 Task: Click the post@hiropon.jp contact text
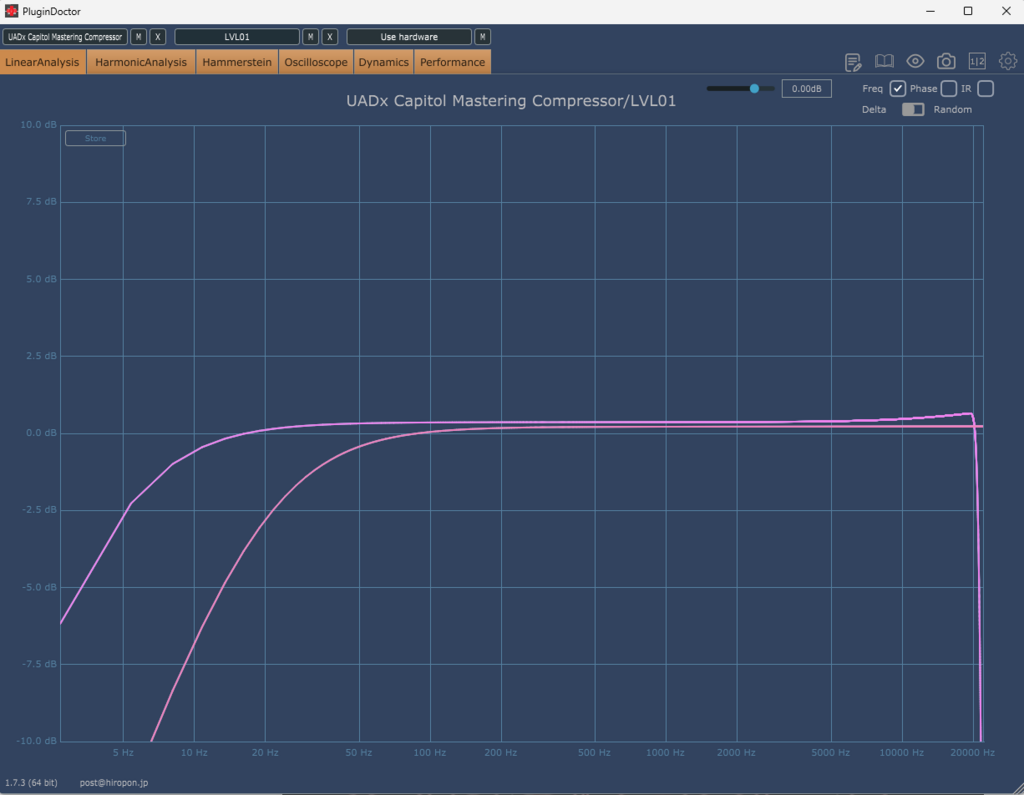[x=114, y=783]
